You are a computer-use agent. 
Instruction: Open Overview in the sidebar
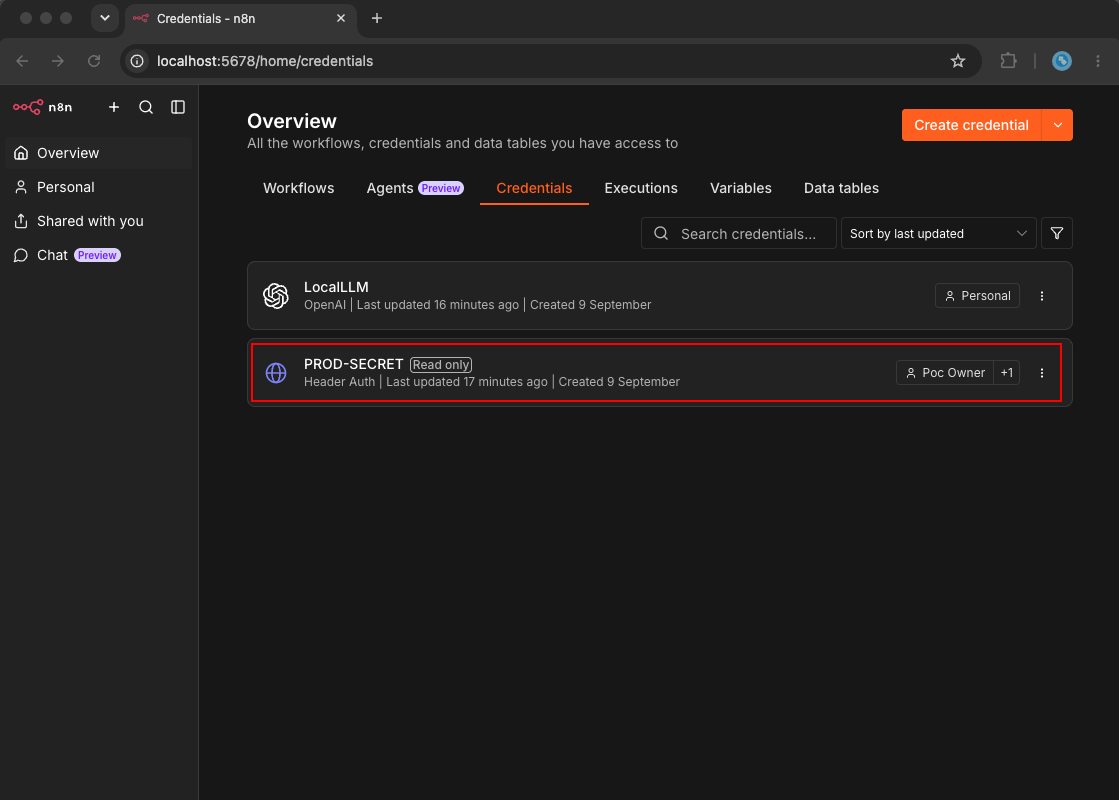[x=98, y=153]
